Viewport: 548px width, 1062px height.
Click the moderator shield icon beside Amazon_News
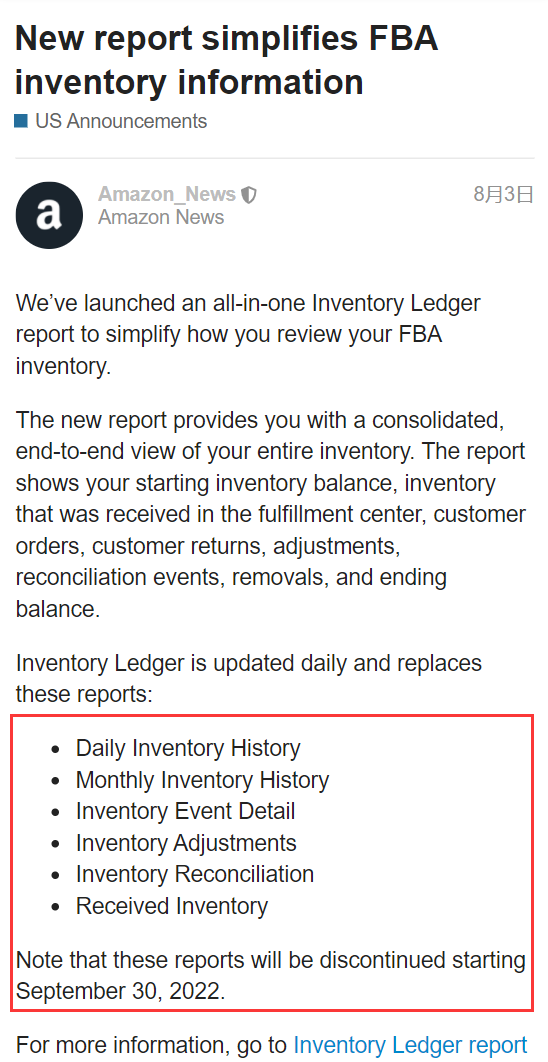(x=249, y=195)
